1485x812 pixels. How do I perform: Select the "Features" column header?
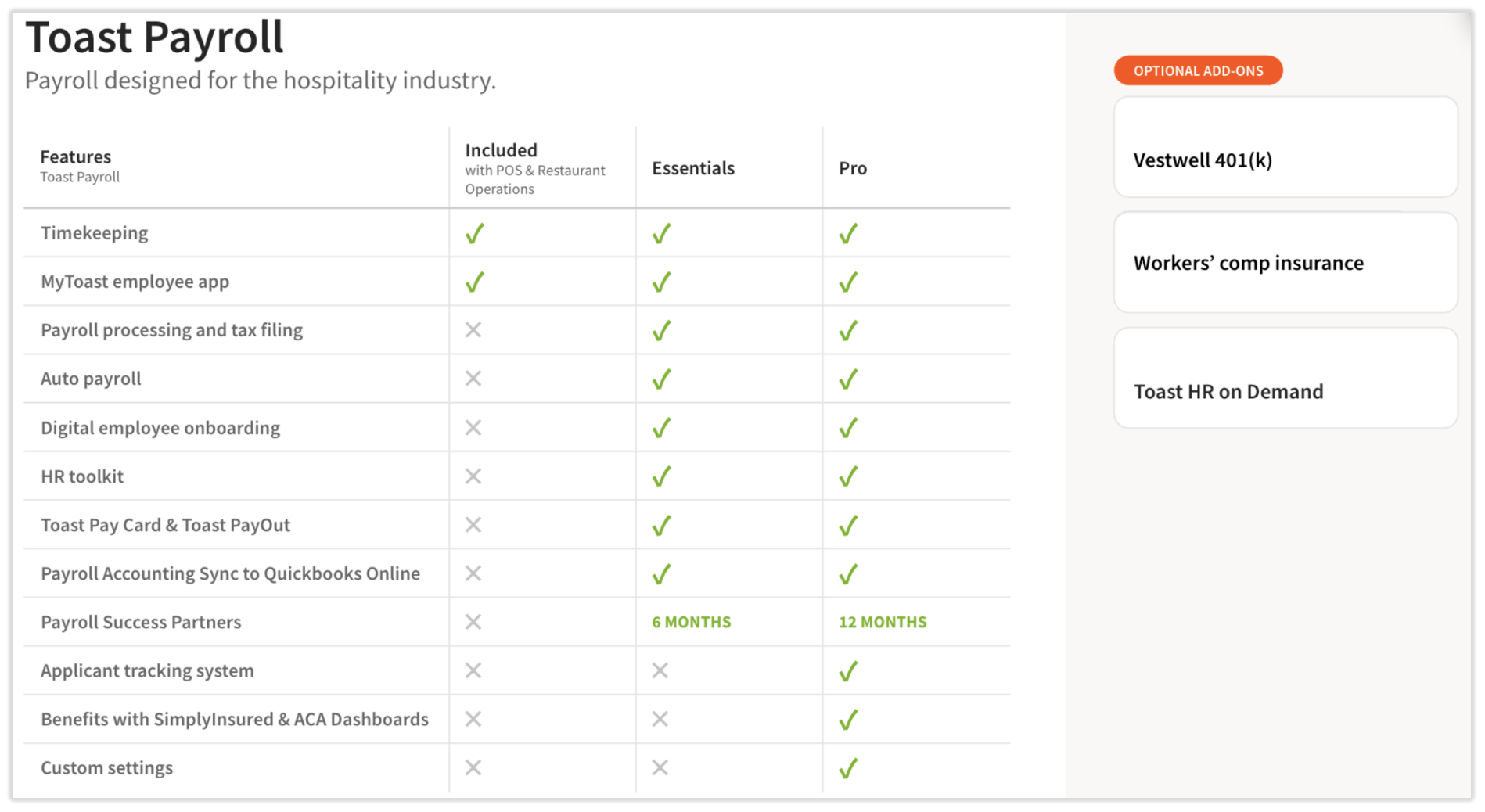pos(76,156)
